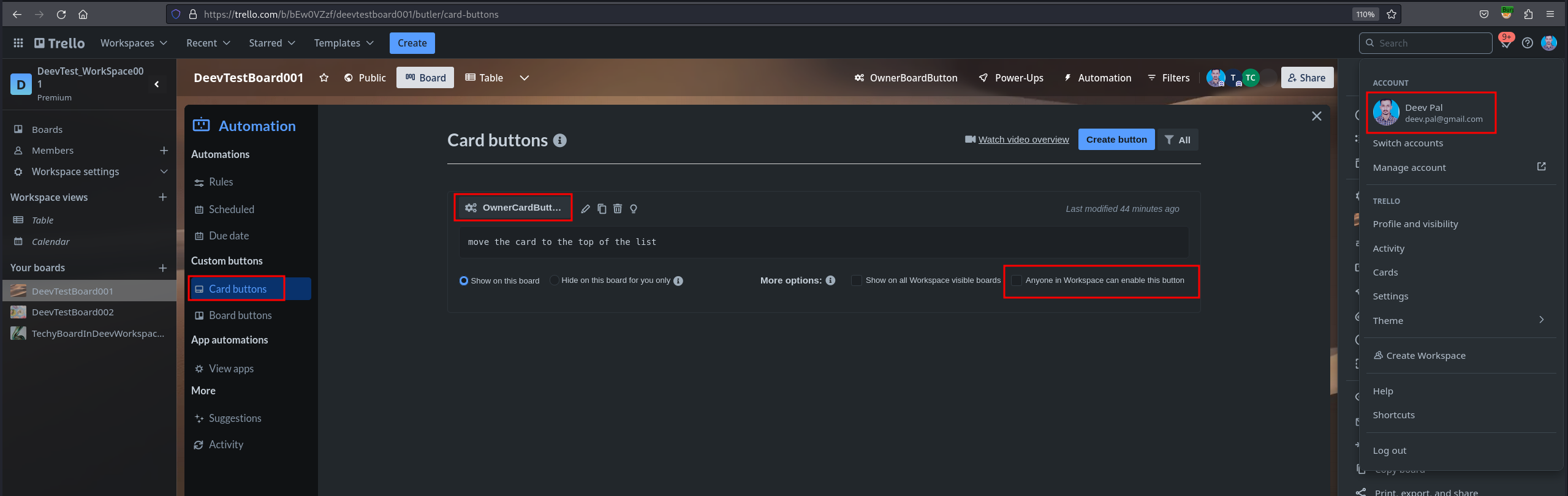The width and height of the screenshot is (1568, 496).
Task: Enable Anyone in Workspace can enable this button
Action: [x=1017, y=280]
